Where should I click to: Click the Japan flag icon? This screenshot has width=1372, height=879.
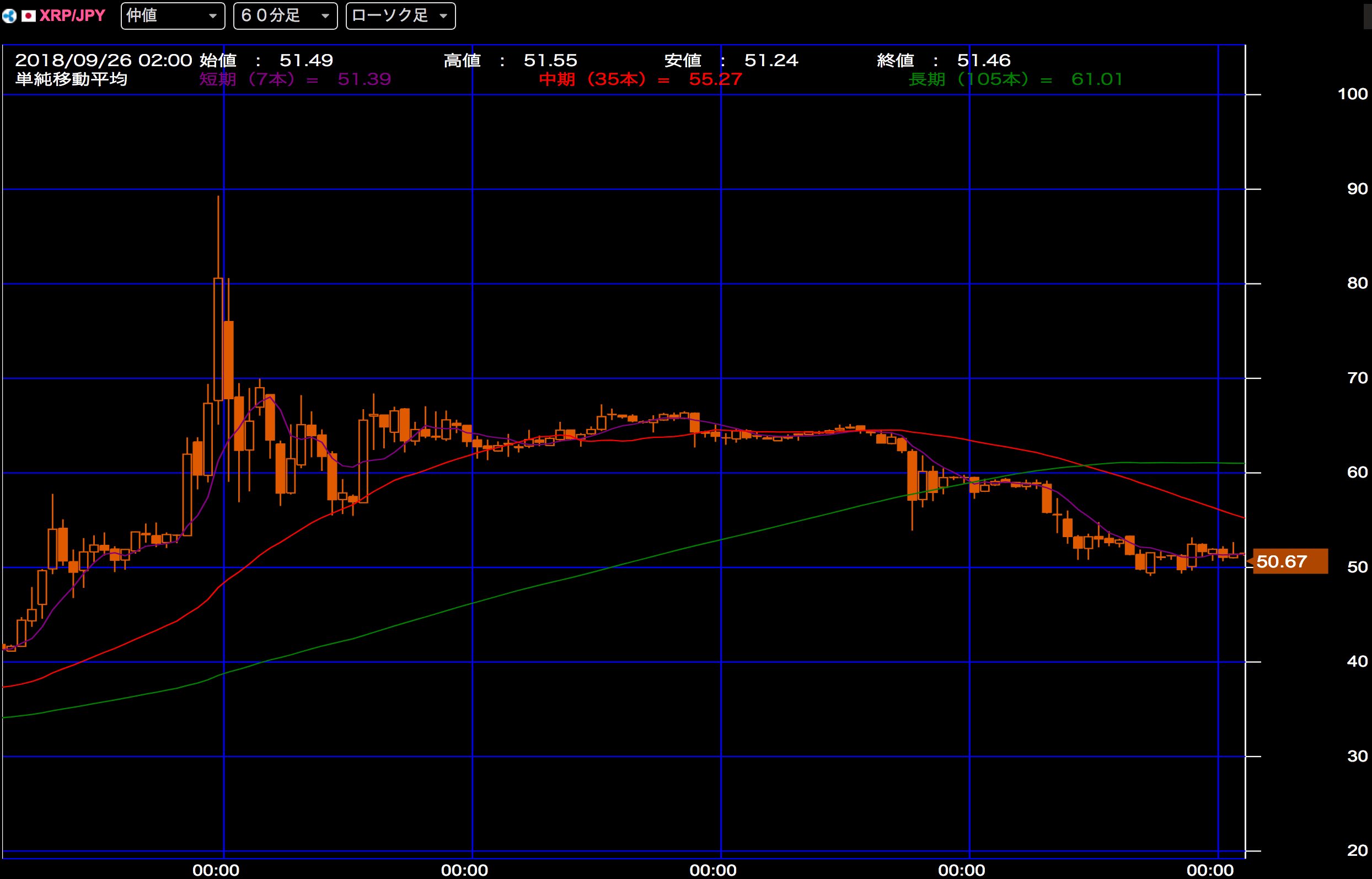pos(29,16)
